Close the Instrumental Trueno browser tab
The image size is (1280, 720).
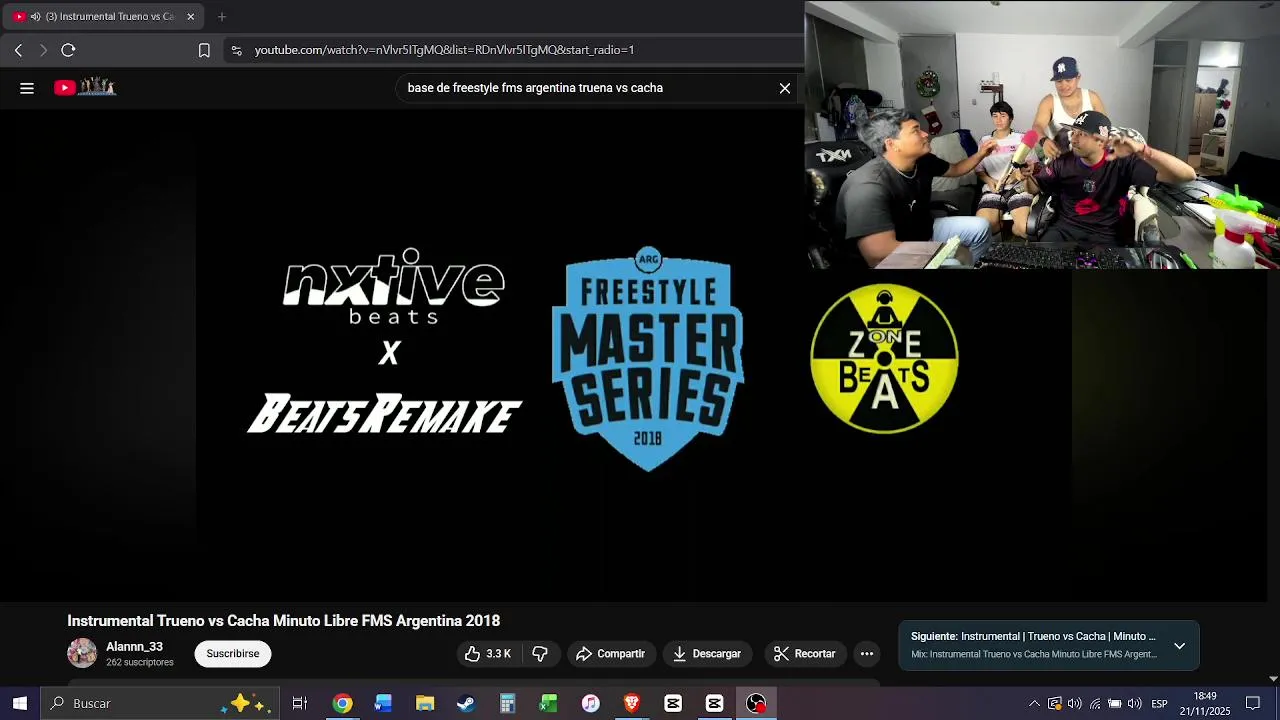[x=191, y=16]
